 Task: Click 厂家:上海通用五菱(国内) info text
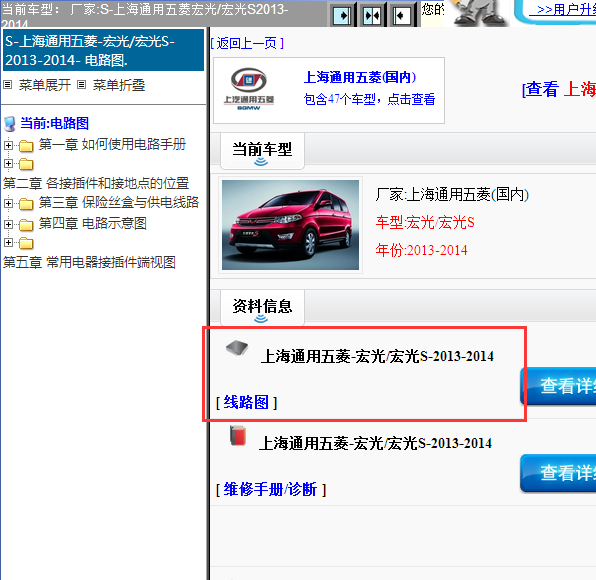(x=452, y=195)
